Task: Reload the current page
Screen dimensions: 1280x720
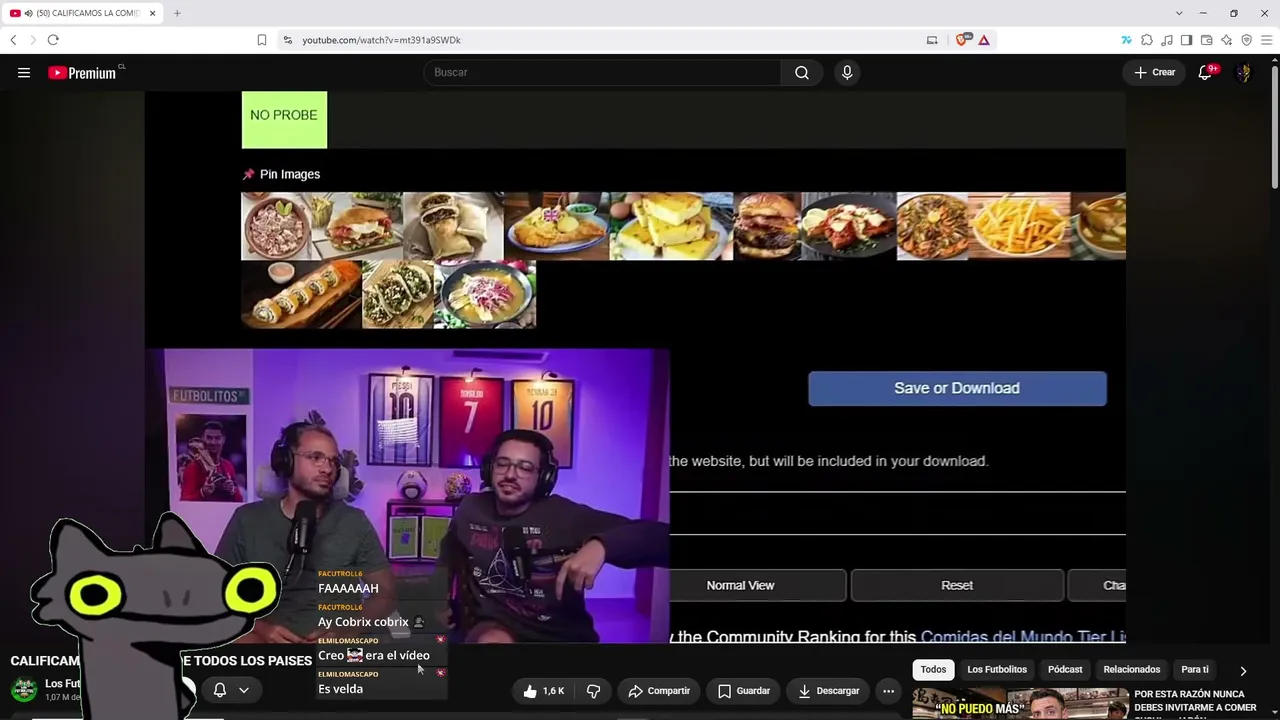Action: (x=53, y=40)
